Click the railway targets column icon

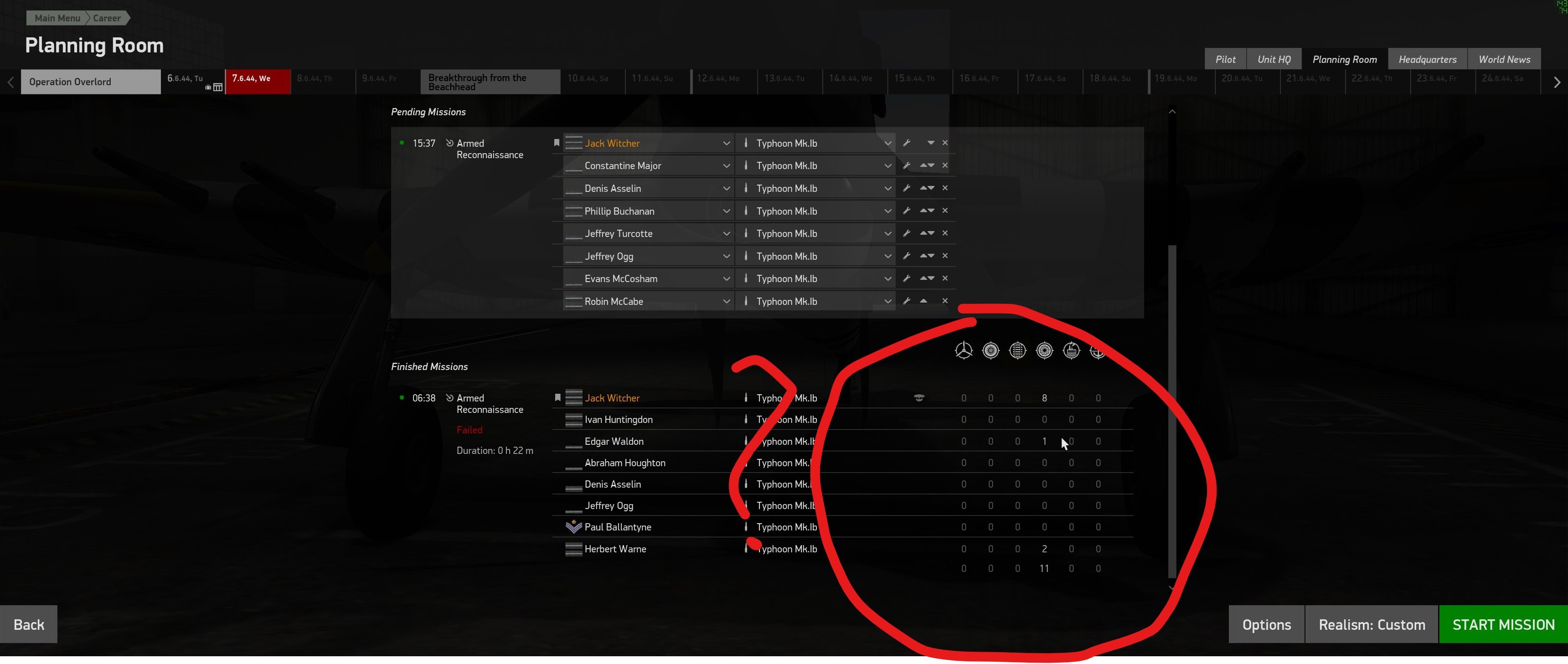click(x=1018, y=350)
